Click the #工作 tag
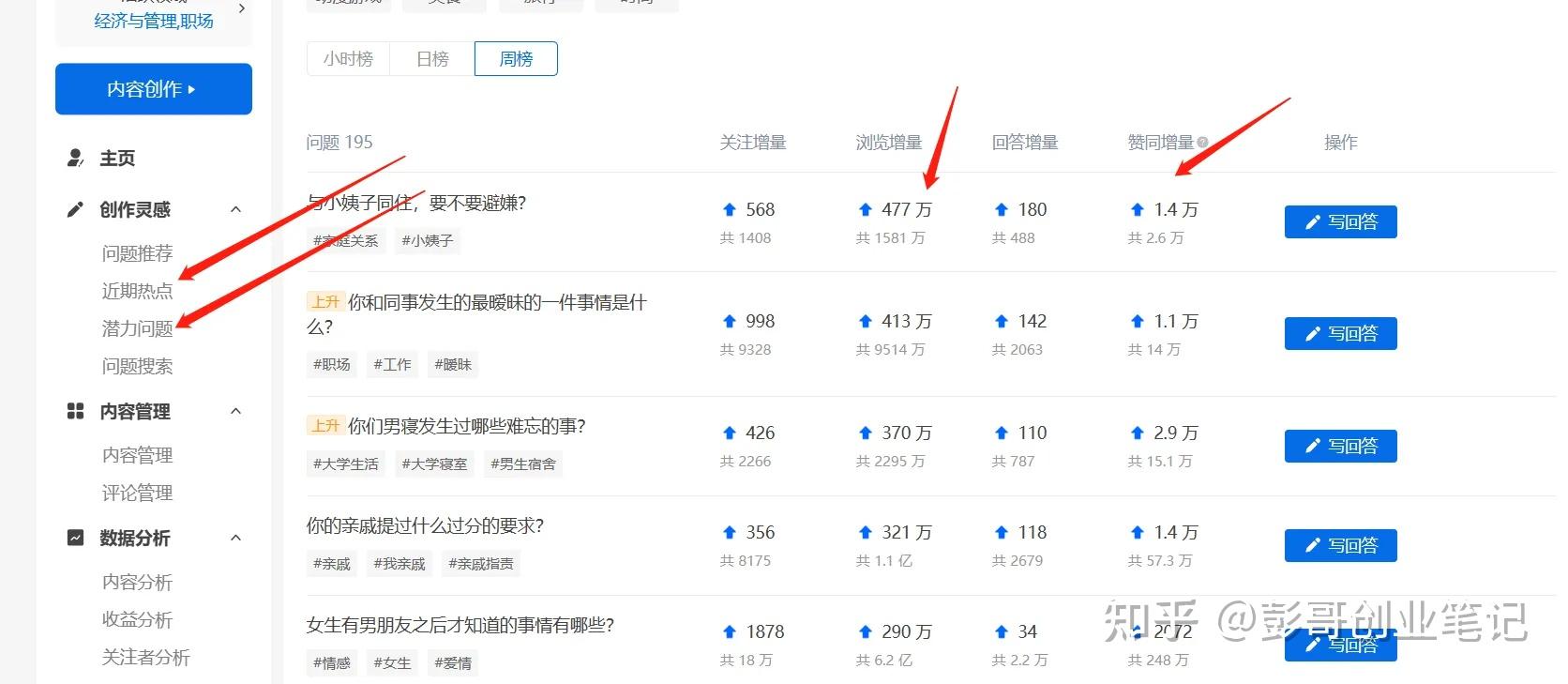Image resolution: width=1568 pixels, height=684 pixels. 392,365
